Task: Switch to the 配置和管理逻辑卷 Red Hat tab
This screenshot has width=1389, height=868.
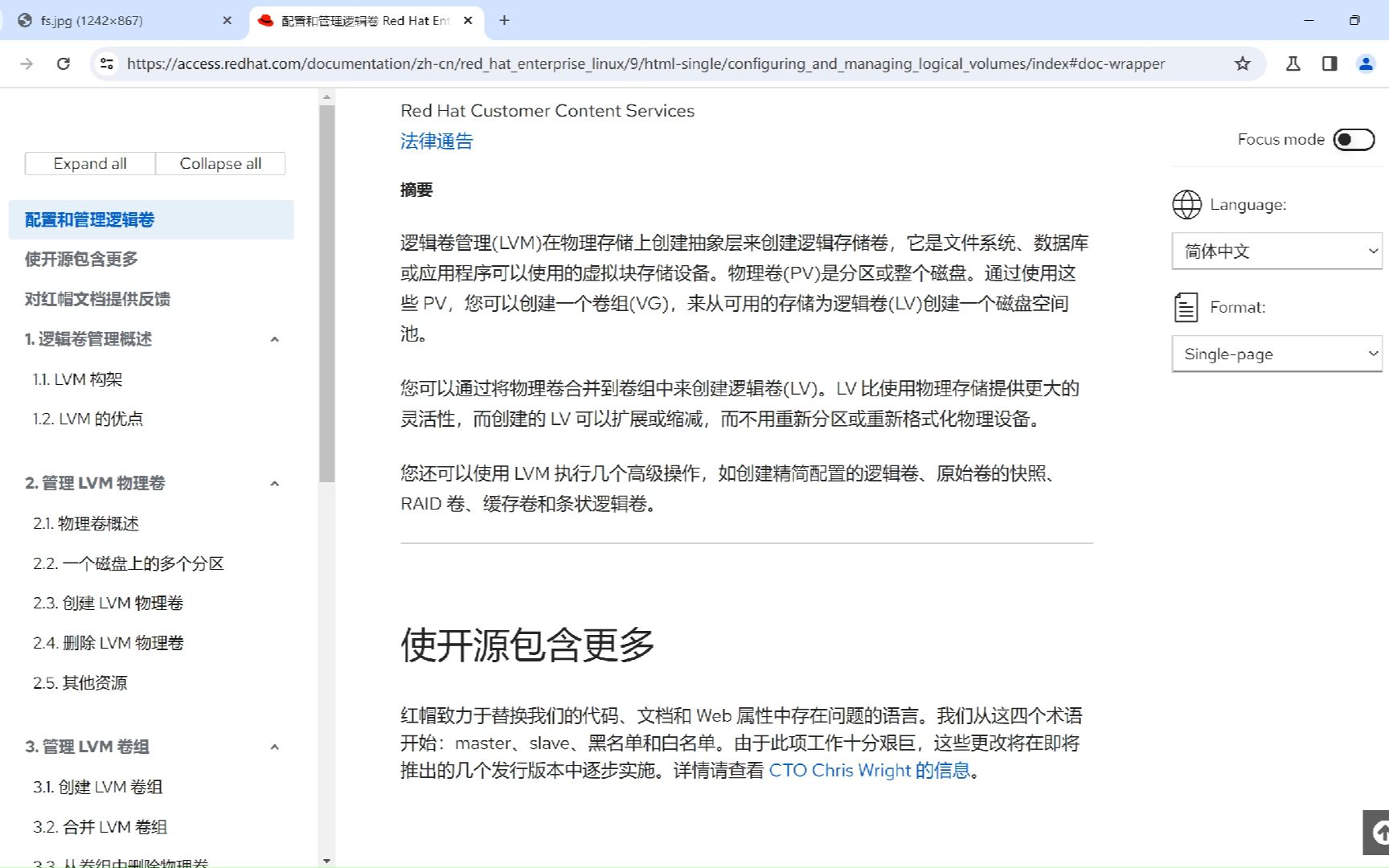Action: coord(366,20)
